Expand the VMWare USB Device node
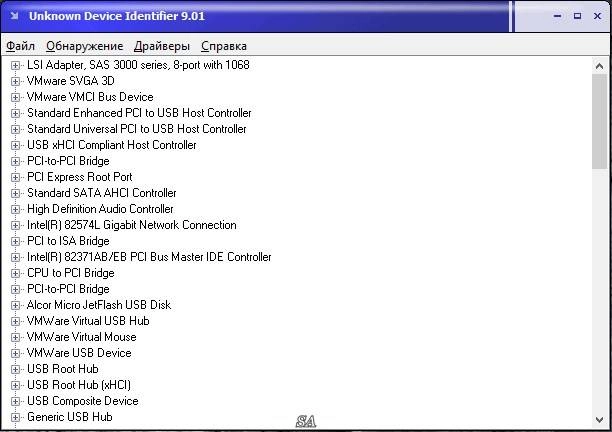Image resolution: width=612 pixels, height=432 pixels. point(15,353)
